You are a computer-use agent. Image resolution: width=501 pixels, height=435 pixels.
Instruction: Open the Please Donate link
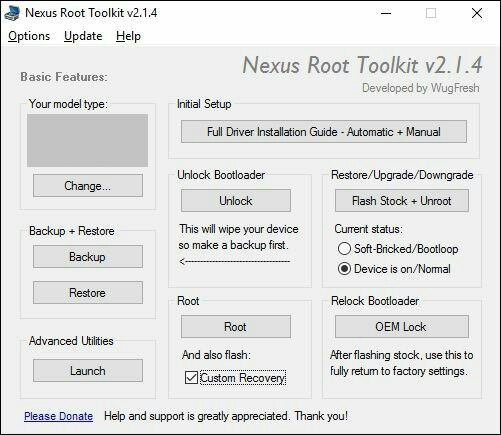[x=58, y=416]
